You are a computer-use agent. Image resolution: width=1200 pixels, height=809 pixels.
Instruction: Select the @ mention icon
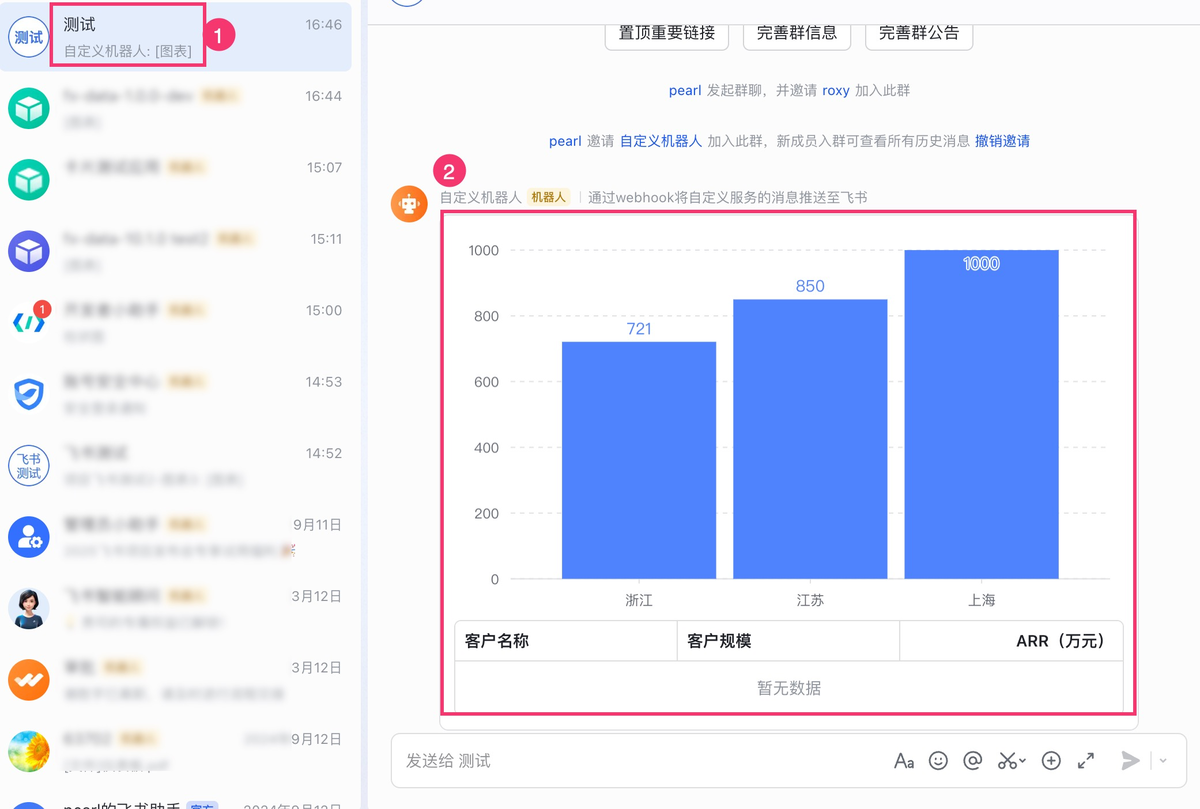click(x=973, y=760)
